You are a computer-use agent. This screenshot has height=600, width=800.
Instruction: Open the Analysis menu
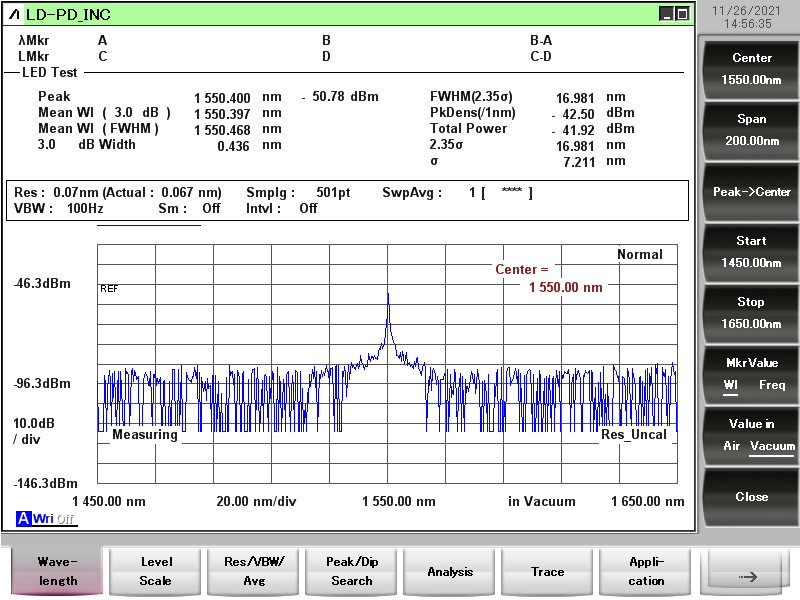(x=450, y=572)
